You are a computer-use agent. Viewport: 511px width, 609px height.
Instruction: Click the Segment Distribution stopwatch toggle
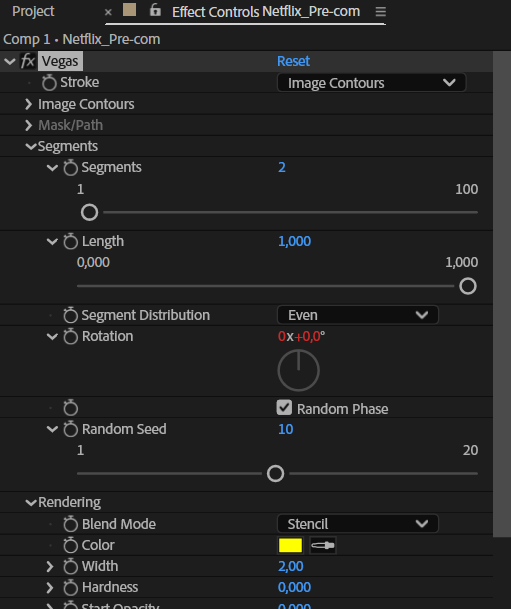(70, 315)
